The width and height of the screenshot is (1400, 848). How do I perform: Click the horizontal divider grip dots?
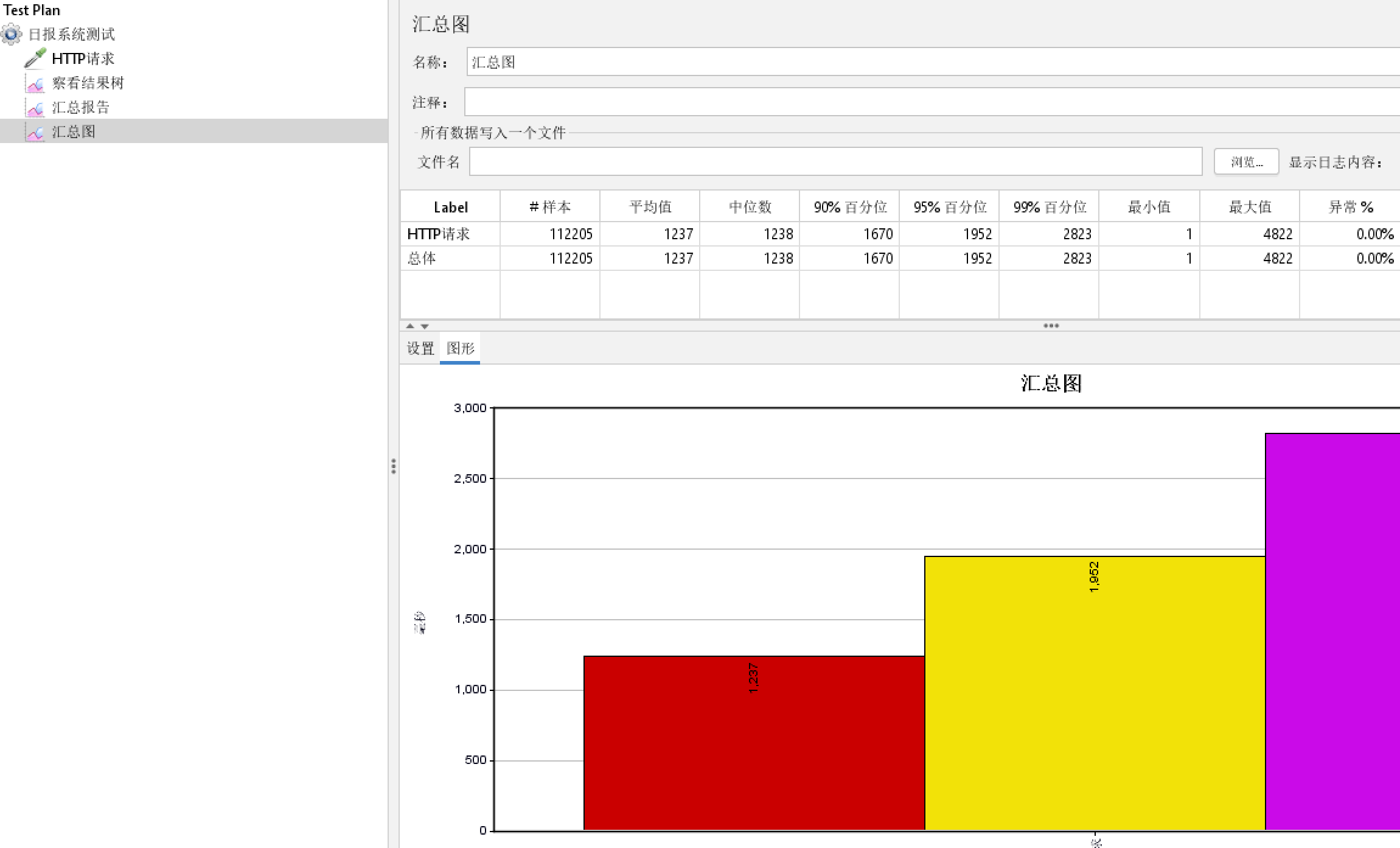(x=1051, y=326)
